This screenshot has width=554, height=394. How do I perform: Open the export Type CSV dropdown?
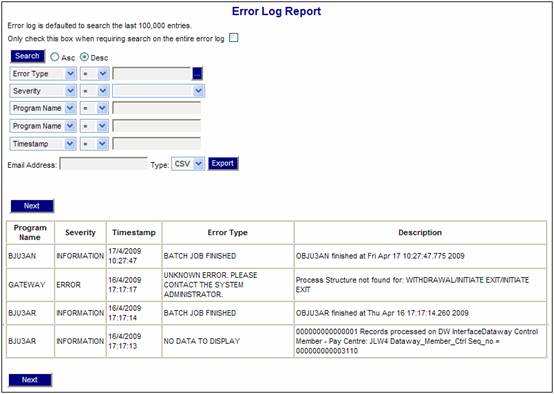pos(188,164)
